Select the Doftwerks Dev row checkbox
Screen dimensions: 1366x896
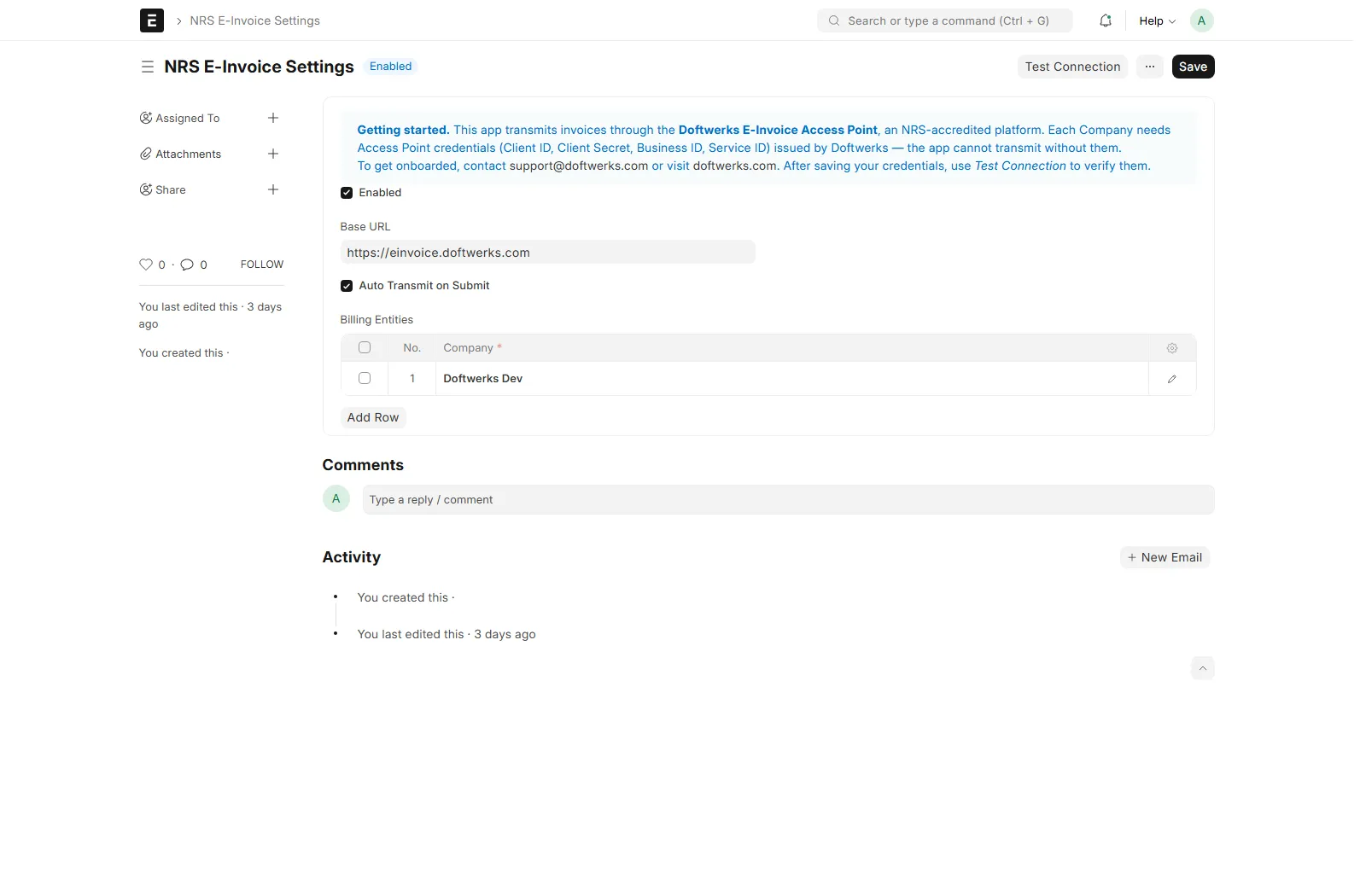(365, 378)
